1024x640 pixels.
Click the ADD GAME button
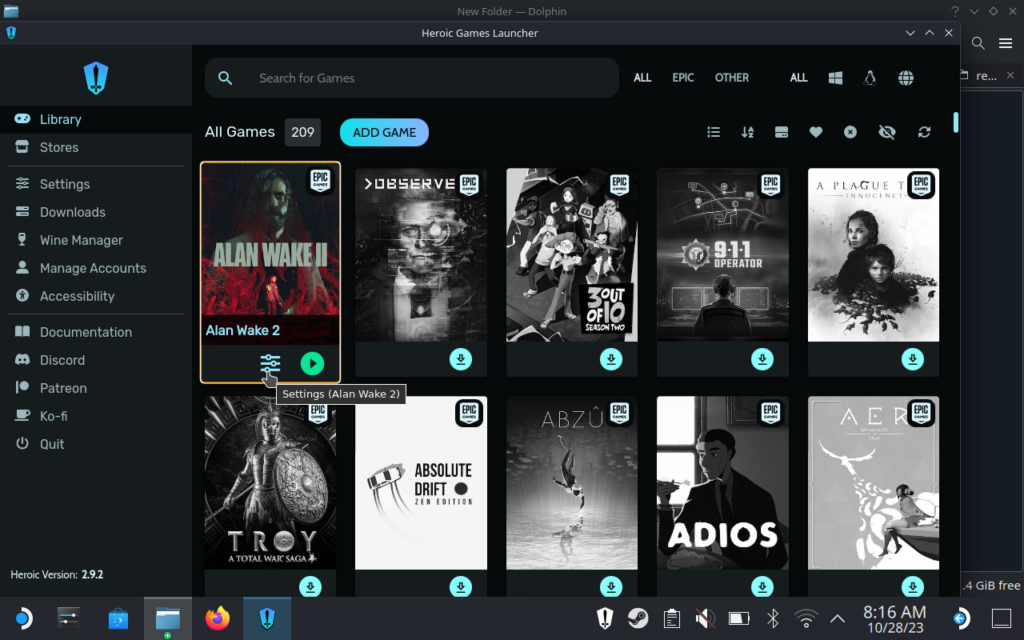pyautogui.click(x=384, y=133)
